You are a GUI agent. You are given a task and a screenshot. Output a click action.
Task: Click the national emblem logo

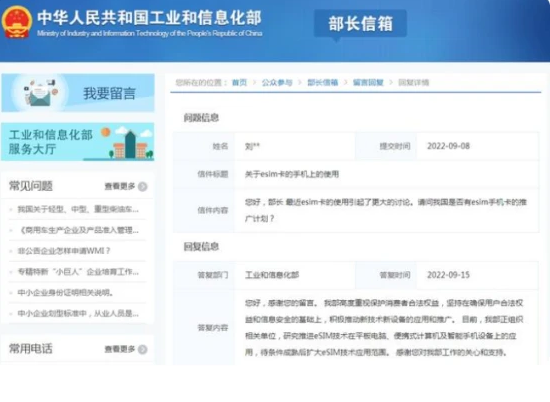[x=16, y=22]
